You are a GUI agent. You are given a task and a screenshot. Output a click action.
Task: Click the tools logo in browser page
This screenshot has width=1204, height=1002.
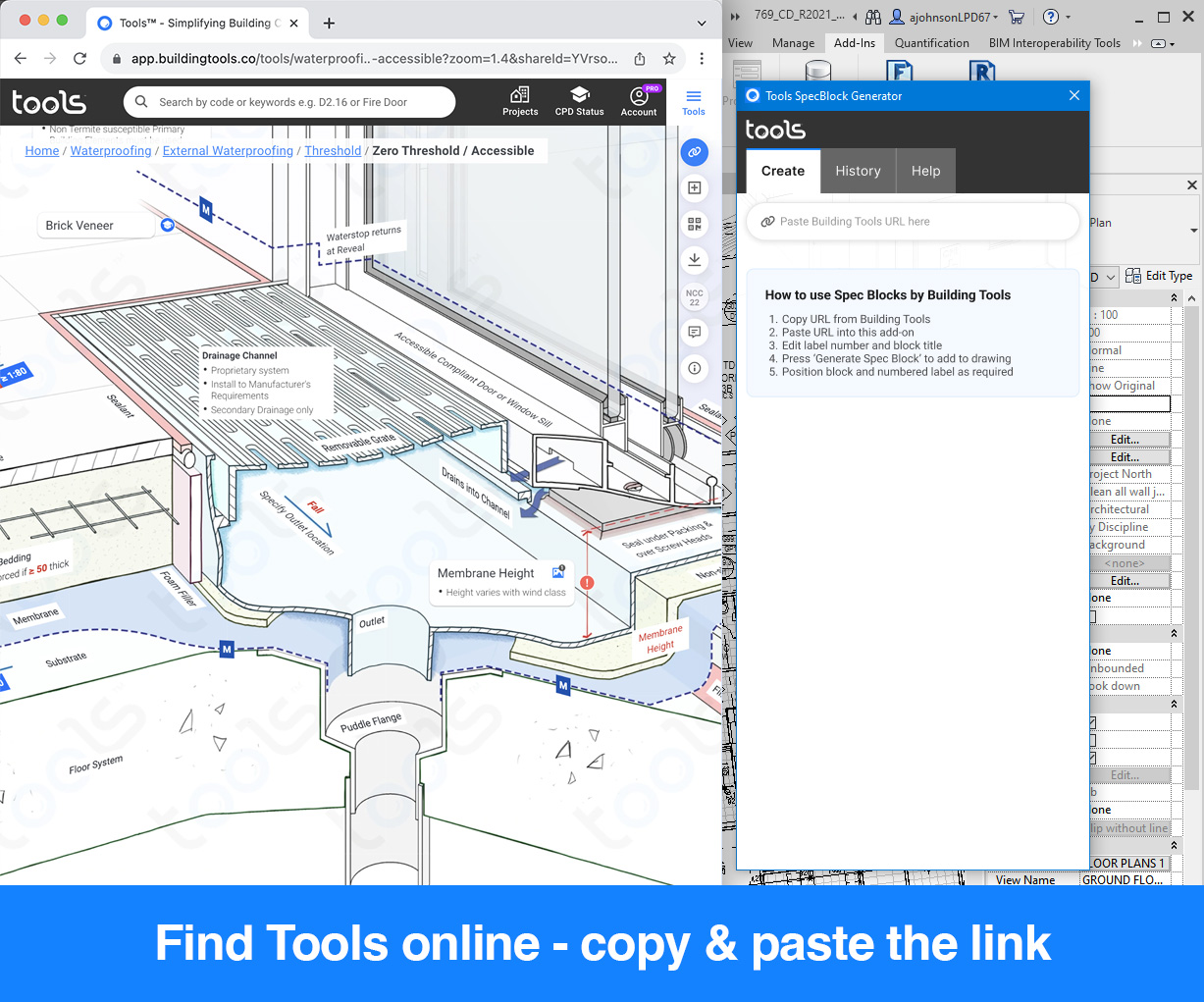point(49,101)
